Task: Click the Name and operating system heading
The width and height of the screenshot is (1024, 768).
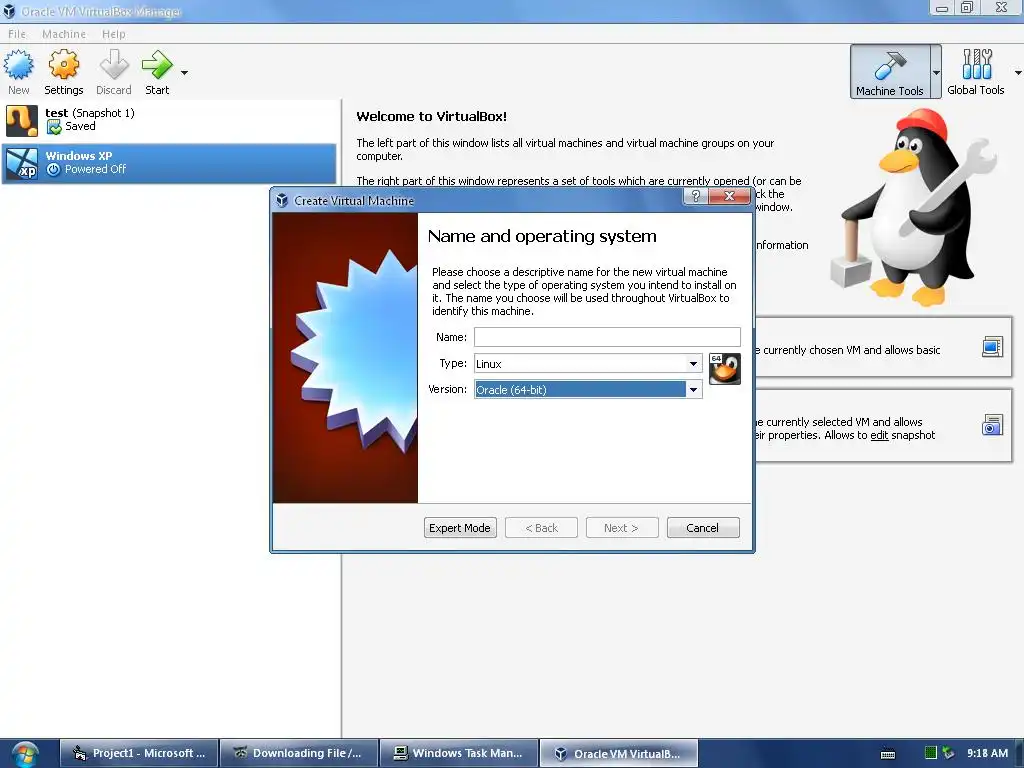Action: pyautogui.click(x=542, y=236)
